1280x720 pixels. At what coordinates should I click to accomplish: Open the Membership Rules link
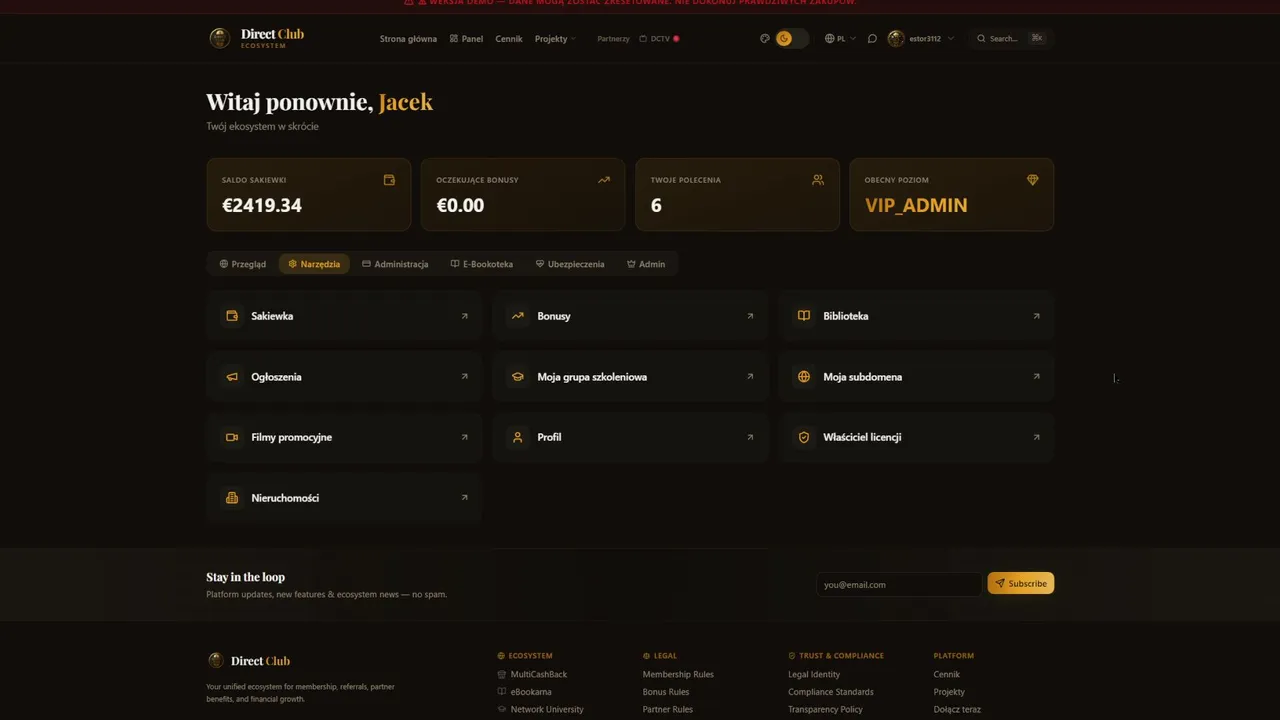click(678, 674)
